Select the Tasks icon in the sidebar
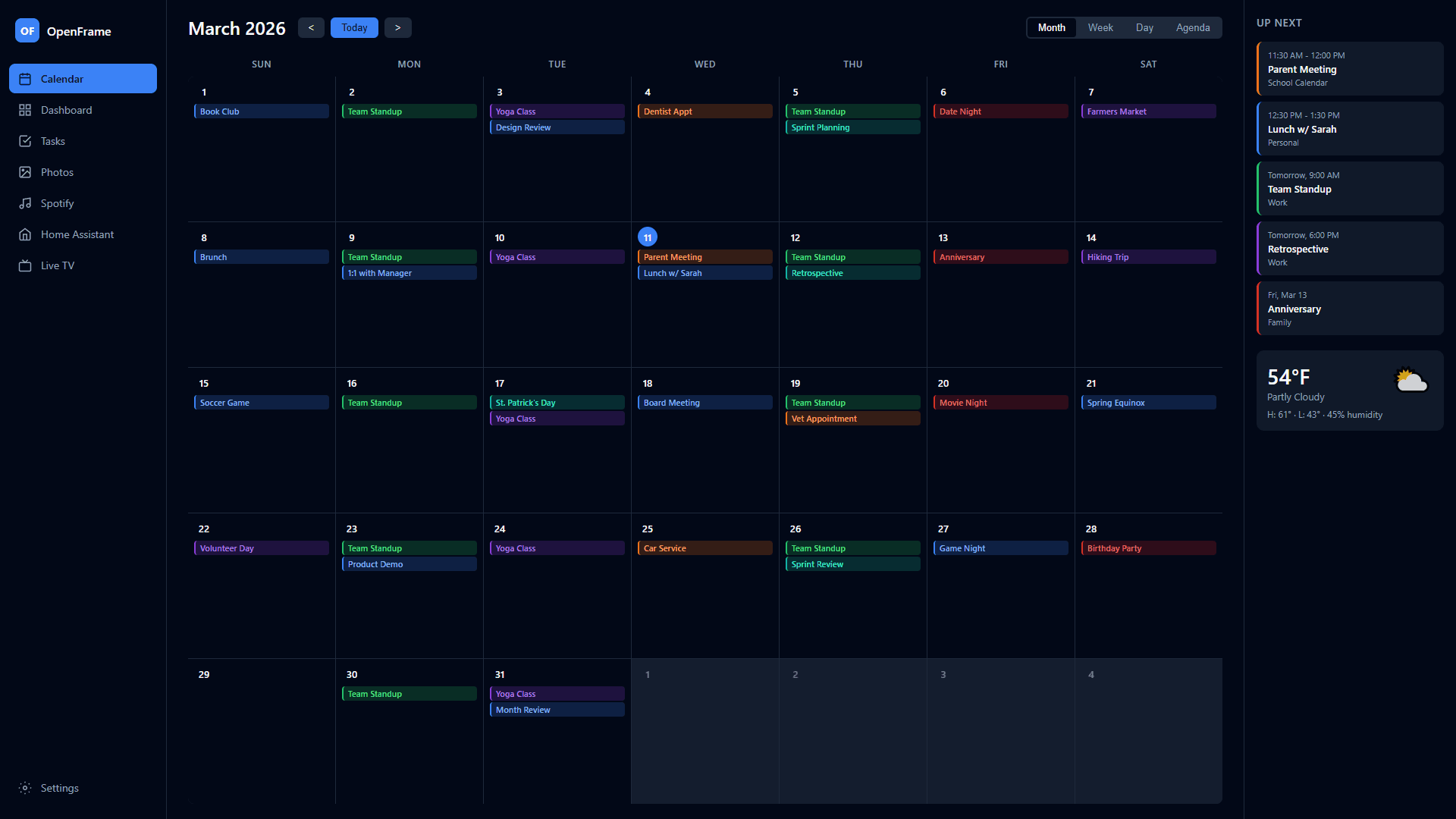Screen dimensions: 1456x819 (x=52, y=141)
